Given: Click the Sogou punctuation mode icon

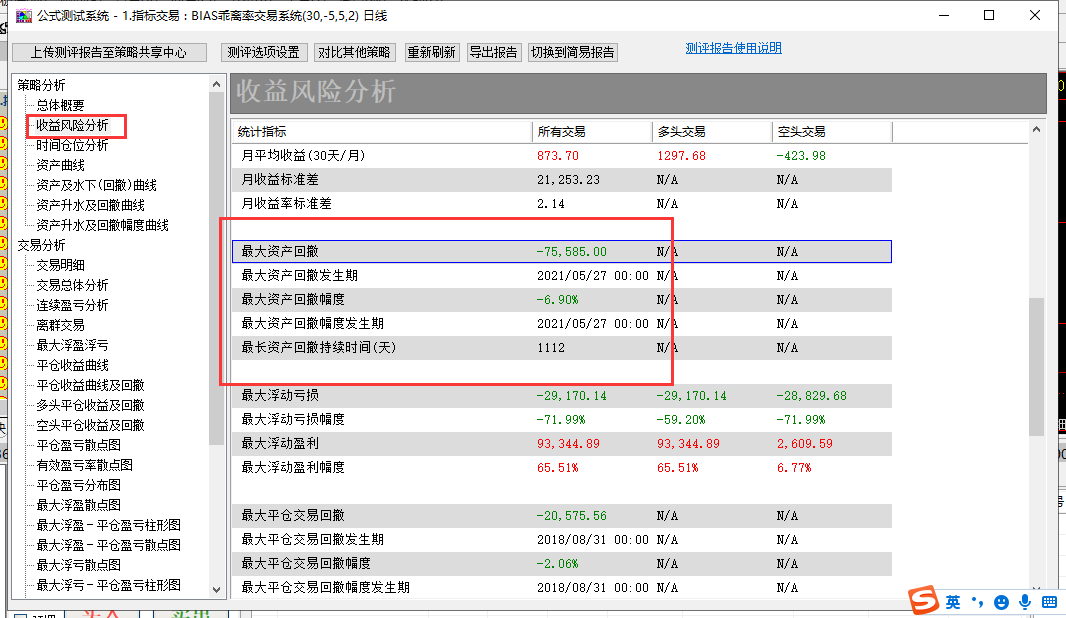Looking at the screenshot, I should click(x=977, y=602).
